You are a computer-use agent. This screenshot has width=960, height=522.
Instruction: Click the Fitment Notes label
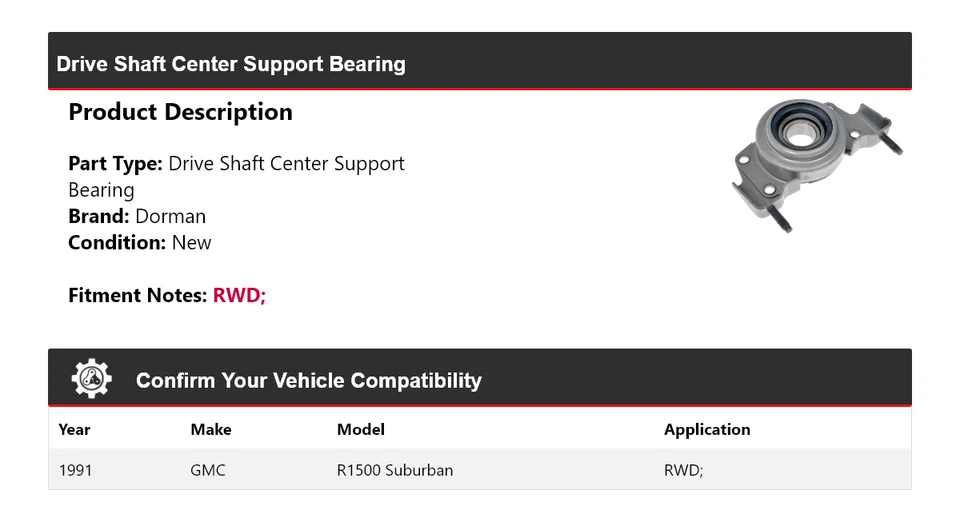[x=138, y=295]
